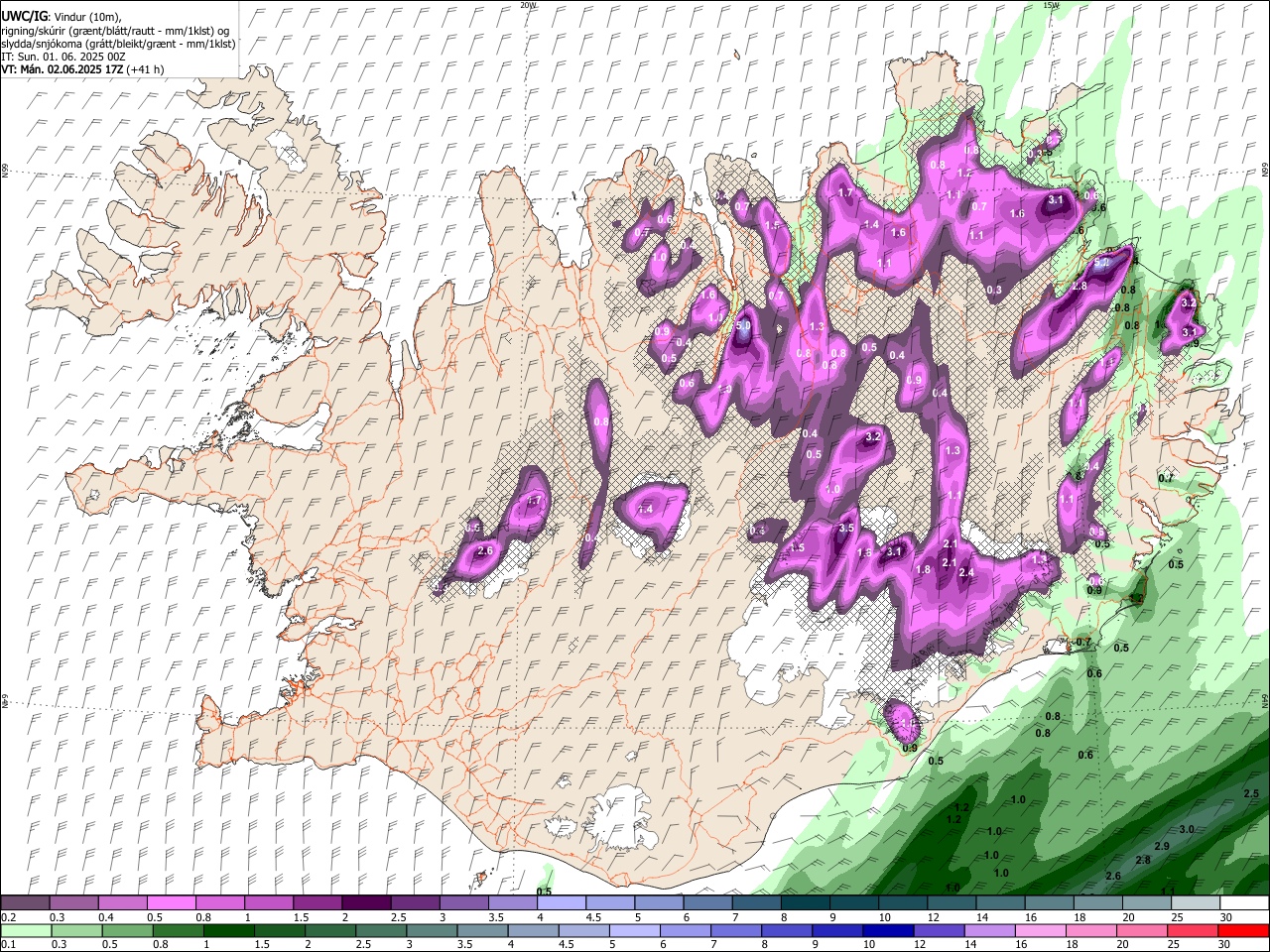Screen dimensions: 1270x952
Task: Click the navy blue 10 rain-scale swatch
Action: 888,930
